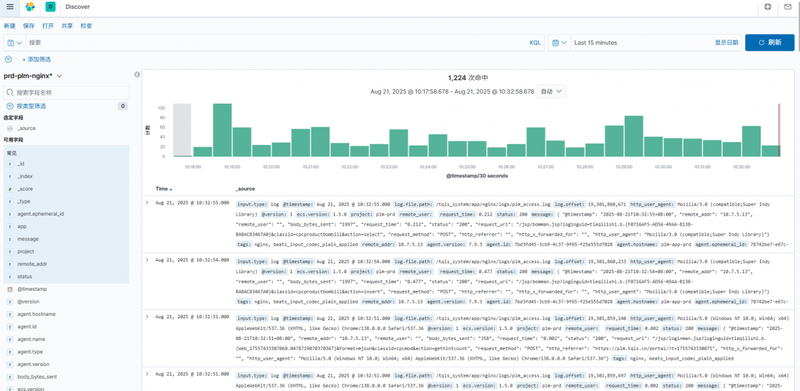Viewport: 800px width, 391px height.
Task: Click the 按类型筛选 link
Action: tap(31, 106)
